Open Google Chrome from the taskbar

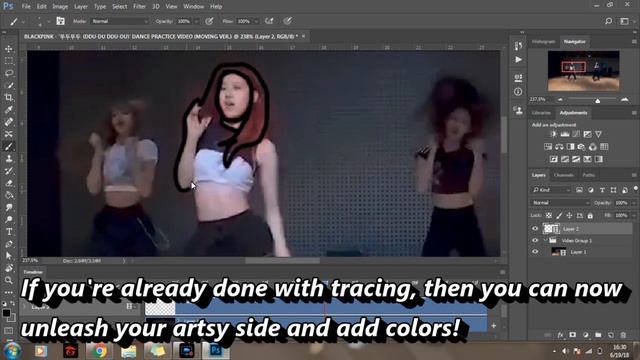point(99,351)
